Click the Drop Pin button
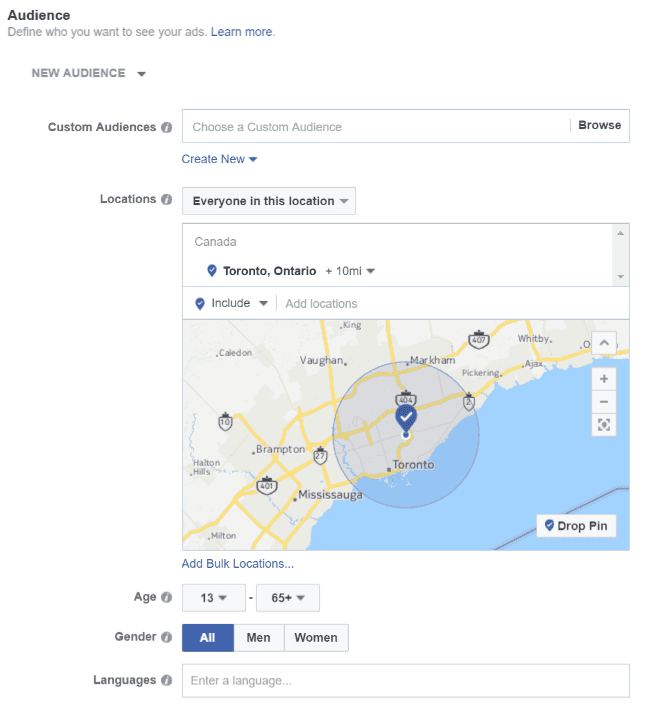645x707 pixels. click(576, 526)
